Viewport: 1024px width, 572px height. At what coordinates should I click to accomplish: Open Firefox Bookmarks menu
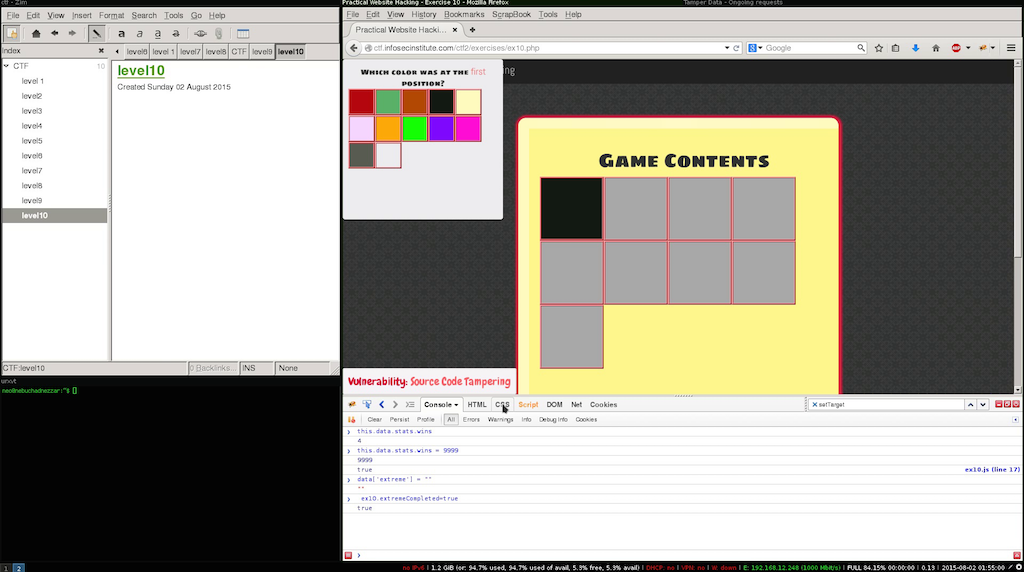464,14
